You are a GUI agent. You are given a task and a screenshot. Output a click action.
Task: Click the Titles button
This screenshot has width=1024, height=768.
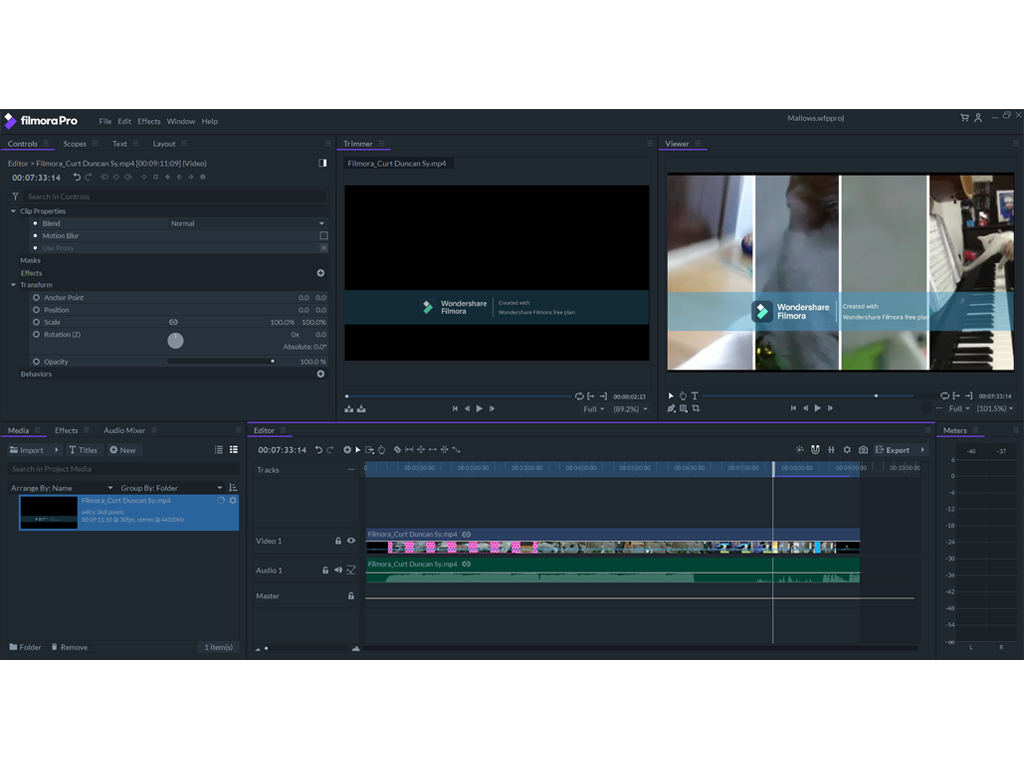(x=83, y=450)
